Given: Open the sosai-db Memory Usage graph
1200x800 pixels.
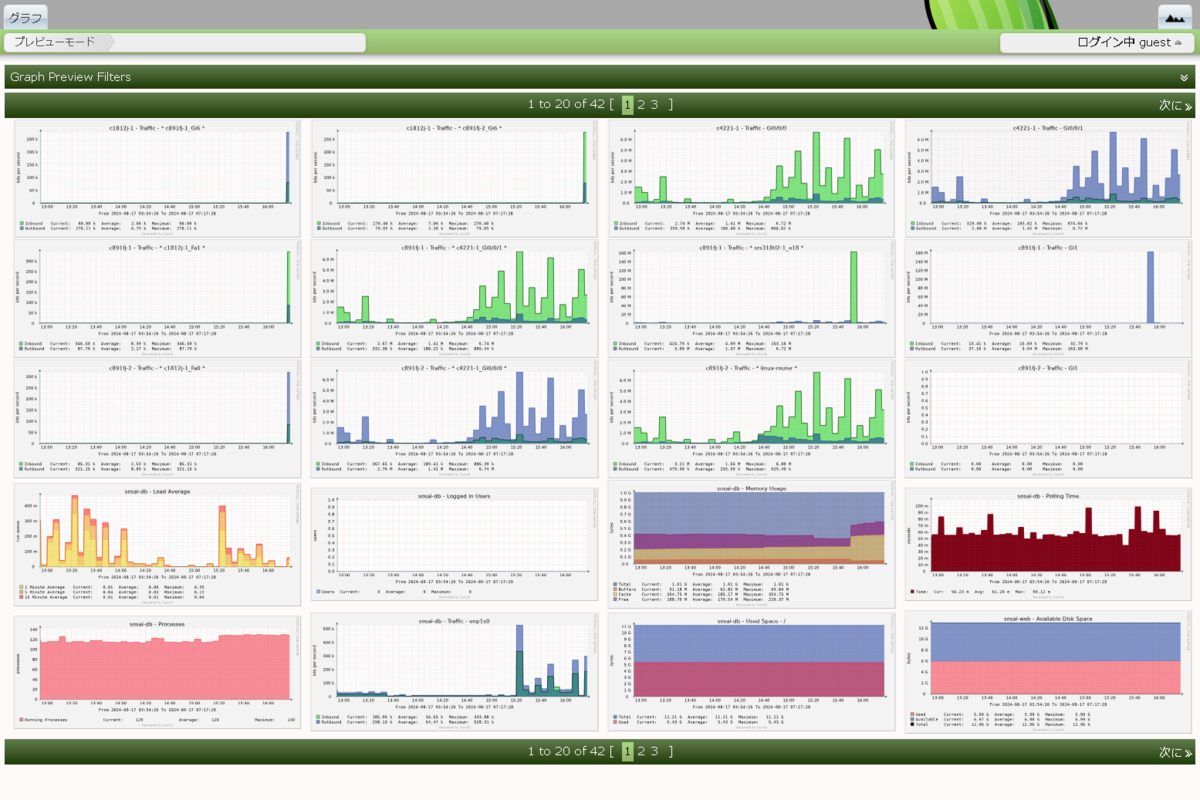Looking at the screenshot, I should coord(751,545).
